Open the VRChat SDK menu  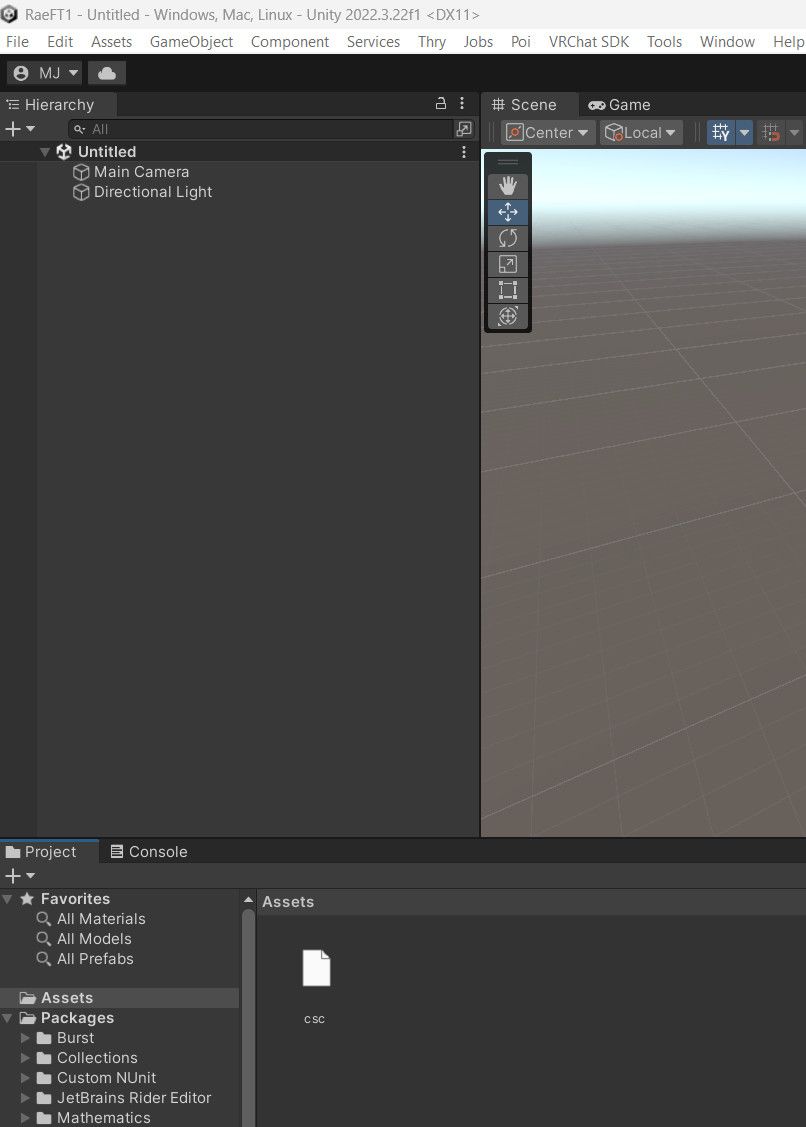click(589, 42)
